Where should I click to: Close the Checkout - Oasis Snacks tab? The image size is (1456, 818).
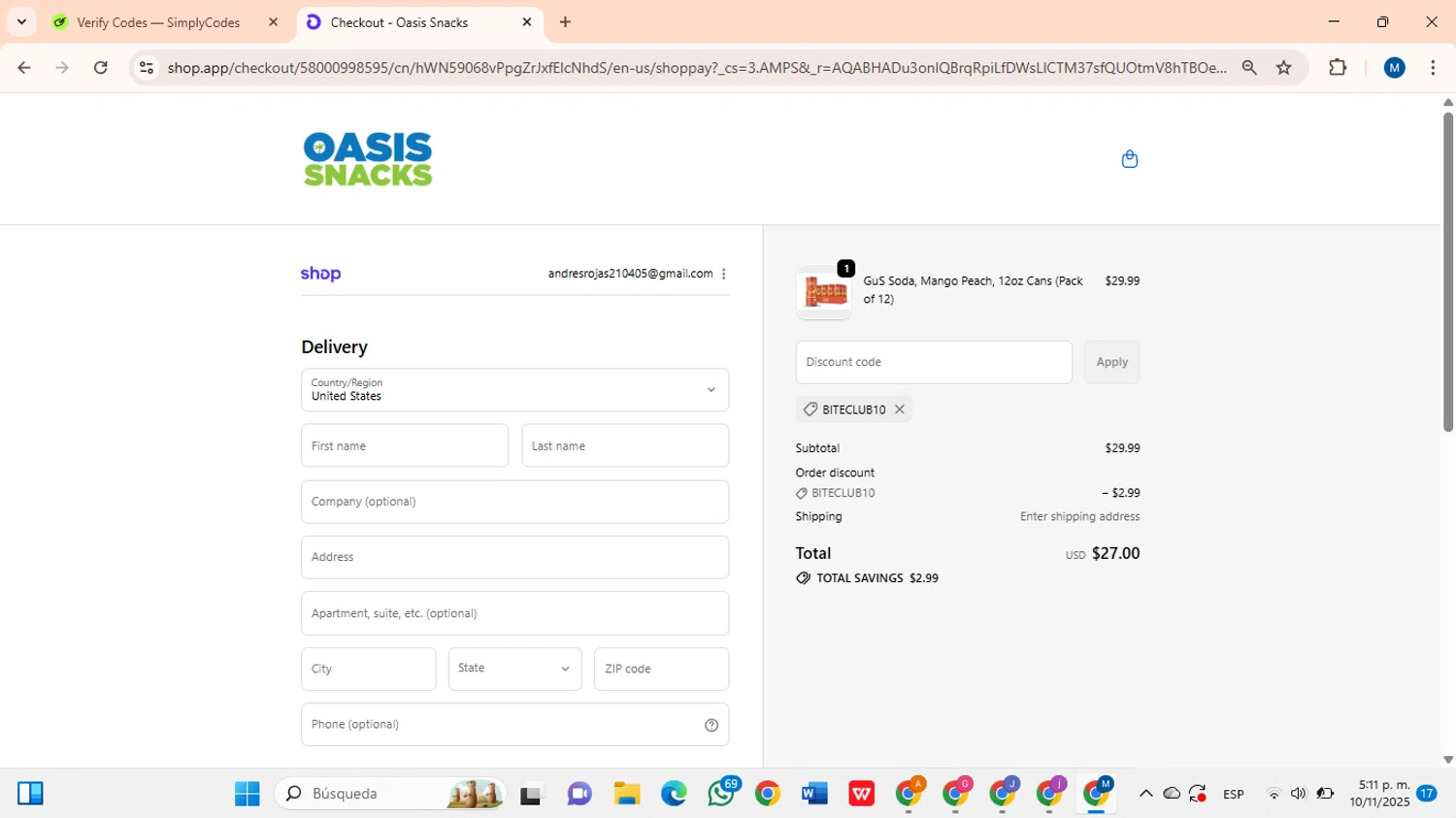527,21
